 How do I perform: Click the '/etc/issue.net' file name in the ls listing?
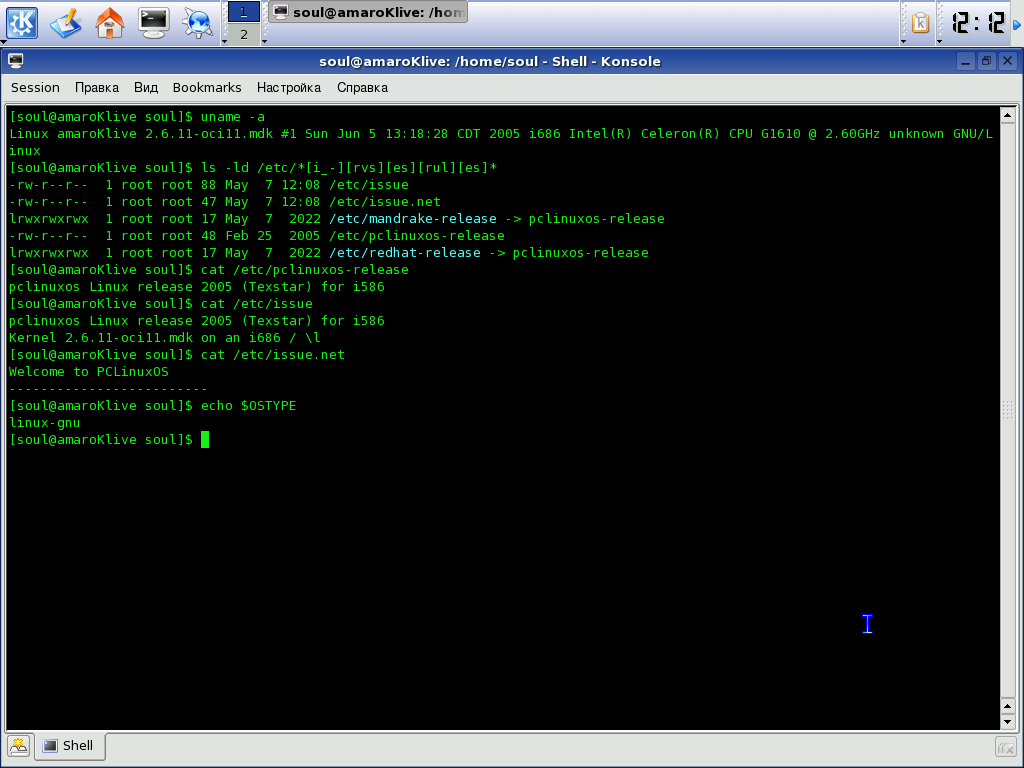pos(385,202)
